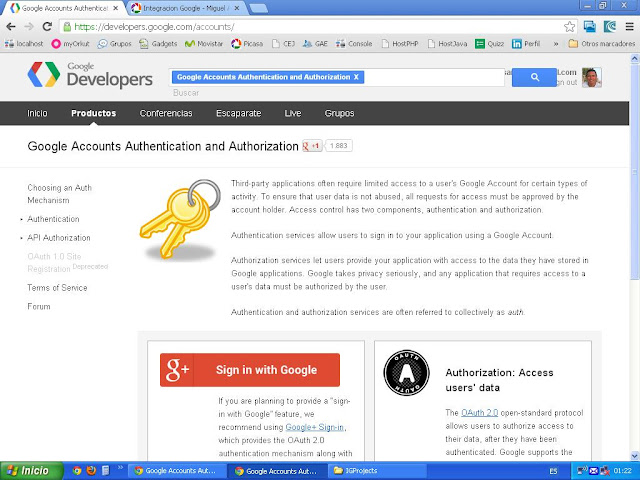The width and height of the screenshot is (640, 480).
Task: Open Choosing an Auth Mechanism link
Action: [x=60, y=194]
